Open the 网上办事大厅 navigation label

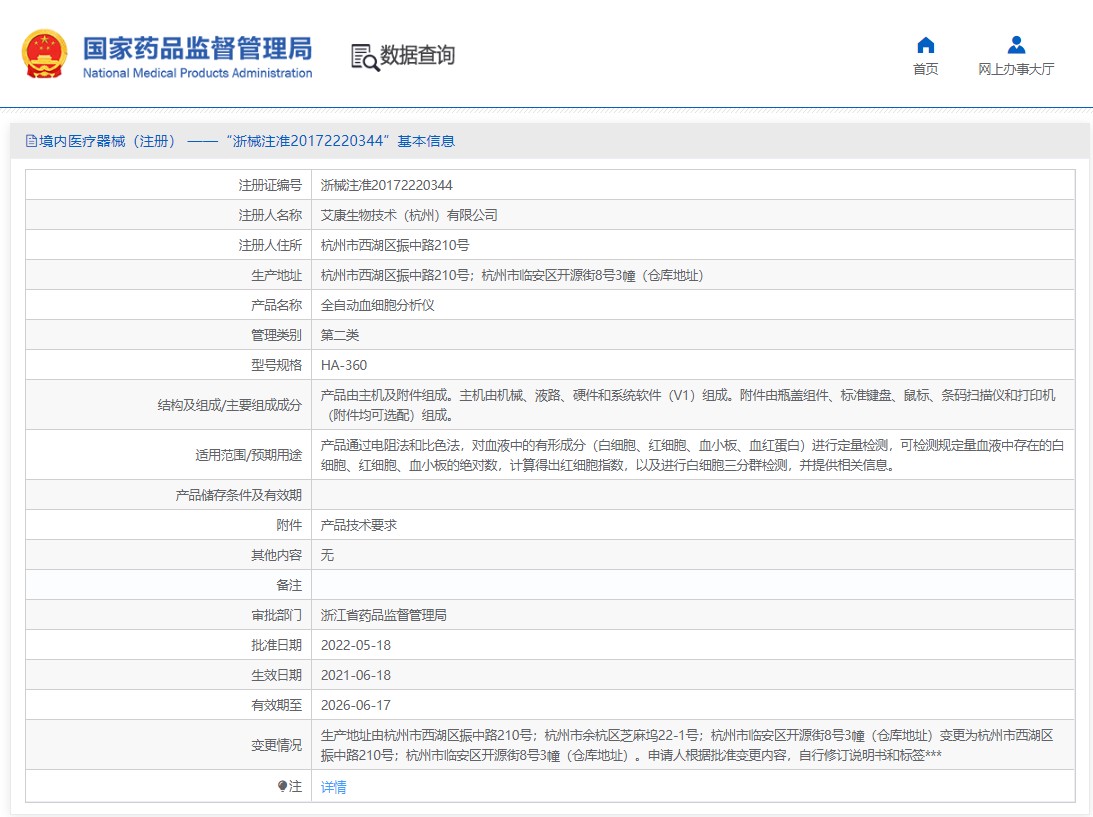tap(1016, 69)
